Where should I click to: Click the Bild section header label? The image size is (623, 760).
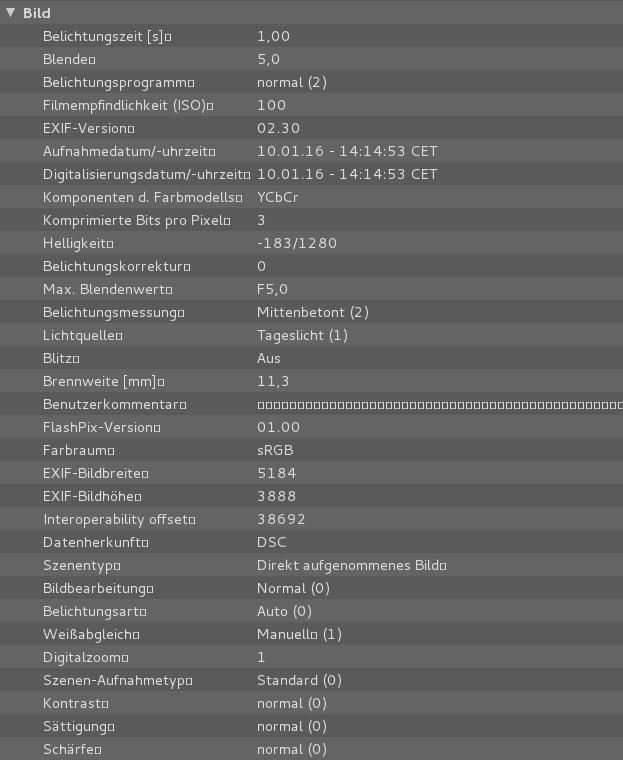tap(37, 13)
